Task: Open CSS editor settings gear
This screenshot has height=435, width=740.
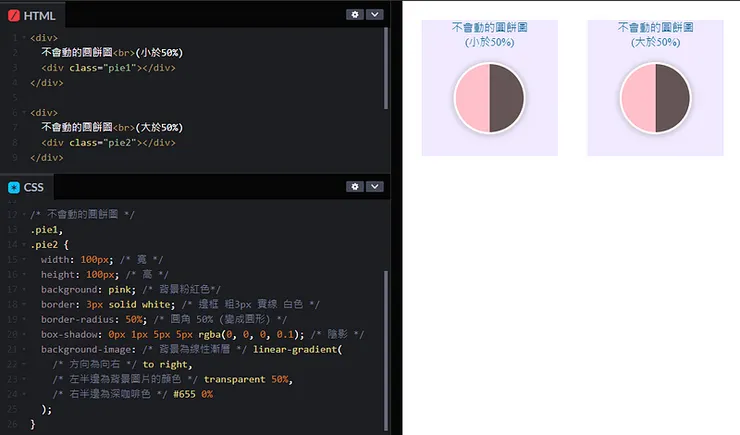Action: coord(355,186)
